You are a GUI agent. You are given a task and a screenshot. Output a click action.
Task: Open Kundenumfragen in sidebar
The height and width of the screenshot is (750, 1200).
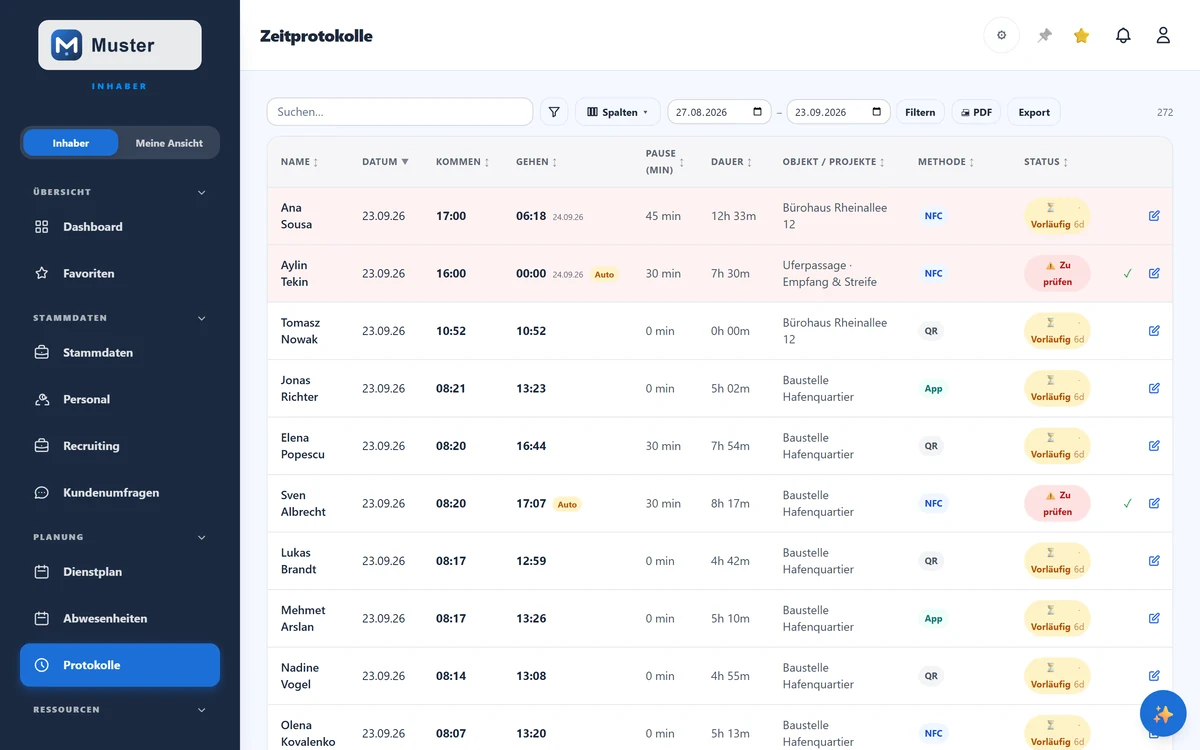120,492
